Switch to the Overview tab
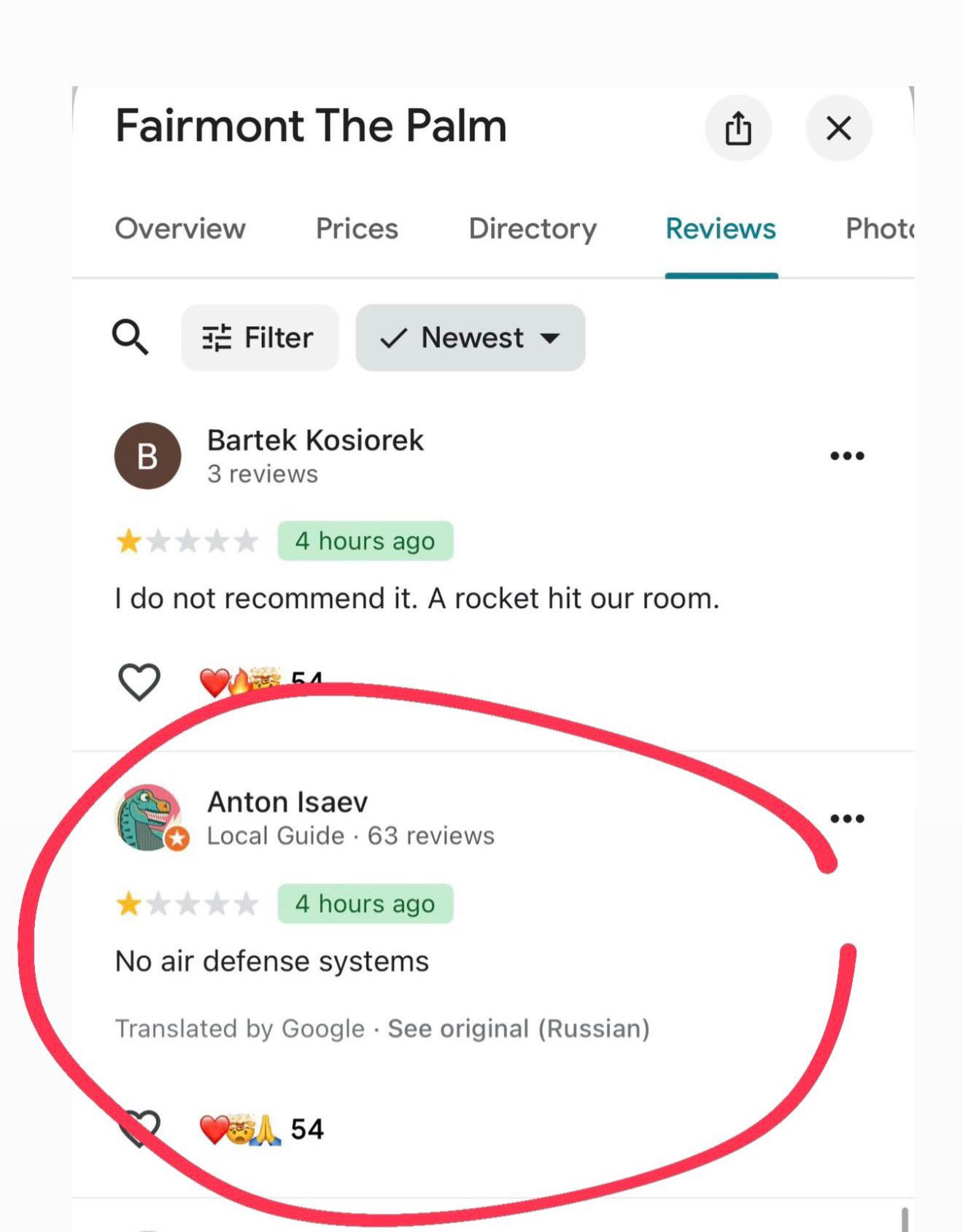963x1232 pixels. [x=180, y=228]
